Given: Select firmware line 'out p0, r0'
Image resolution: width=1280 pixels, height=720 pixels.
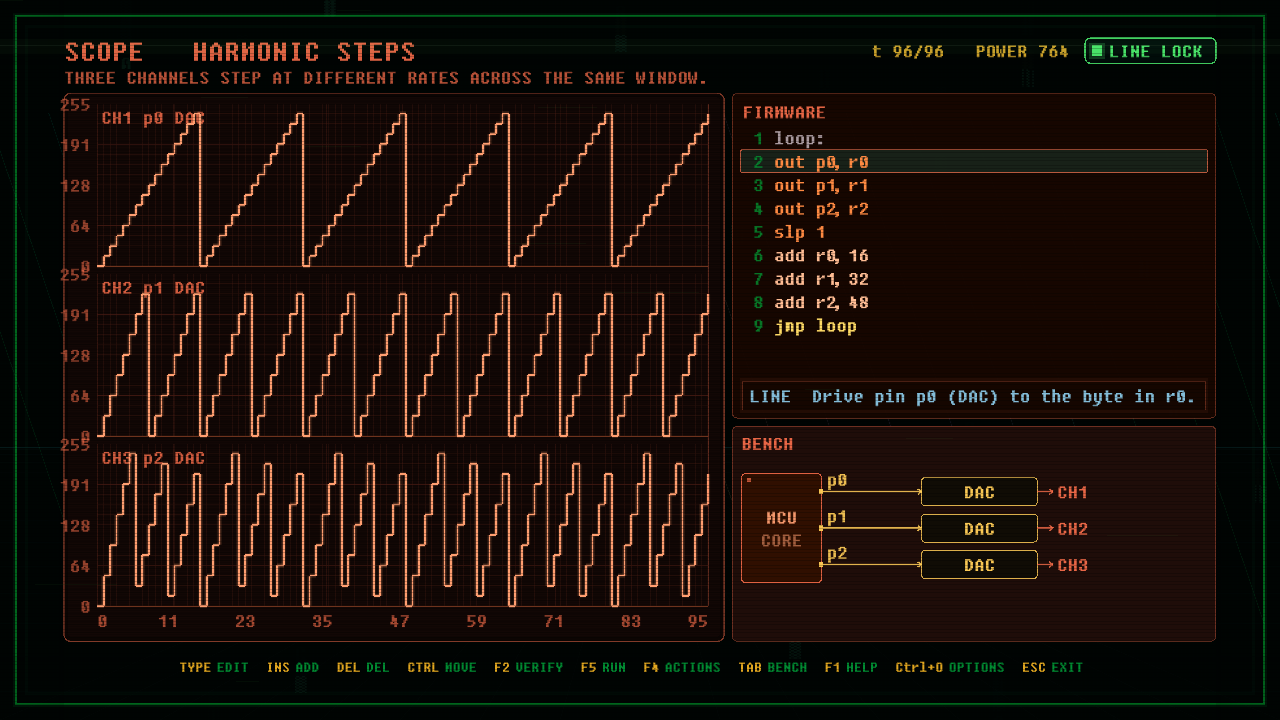Looking at the screenshot, I should [973, 162].
